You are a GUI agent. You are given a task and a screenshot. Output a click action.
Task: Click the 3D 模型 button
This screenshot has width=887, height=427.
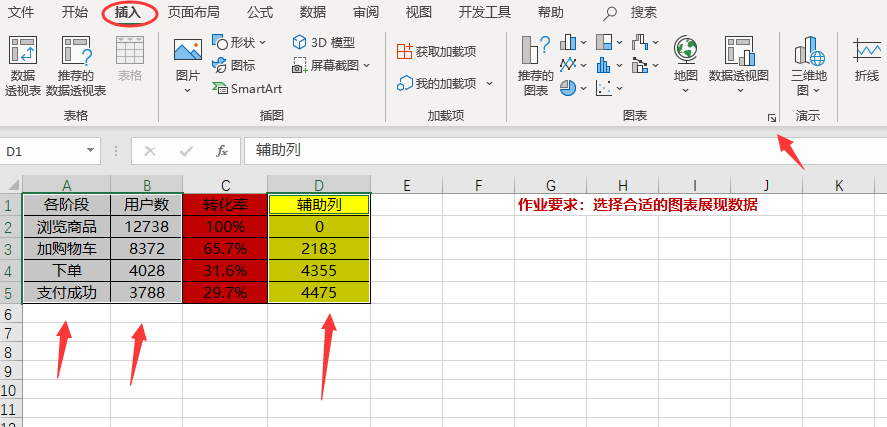[324, 42]
